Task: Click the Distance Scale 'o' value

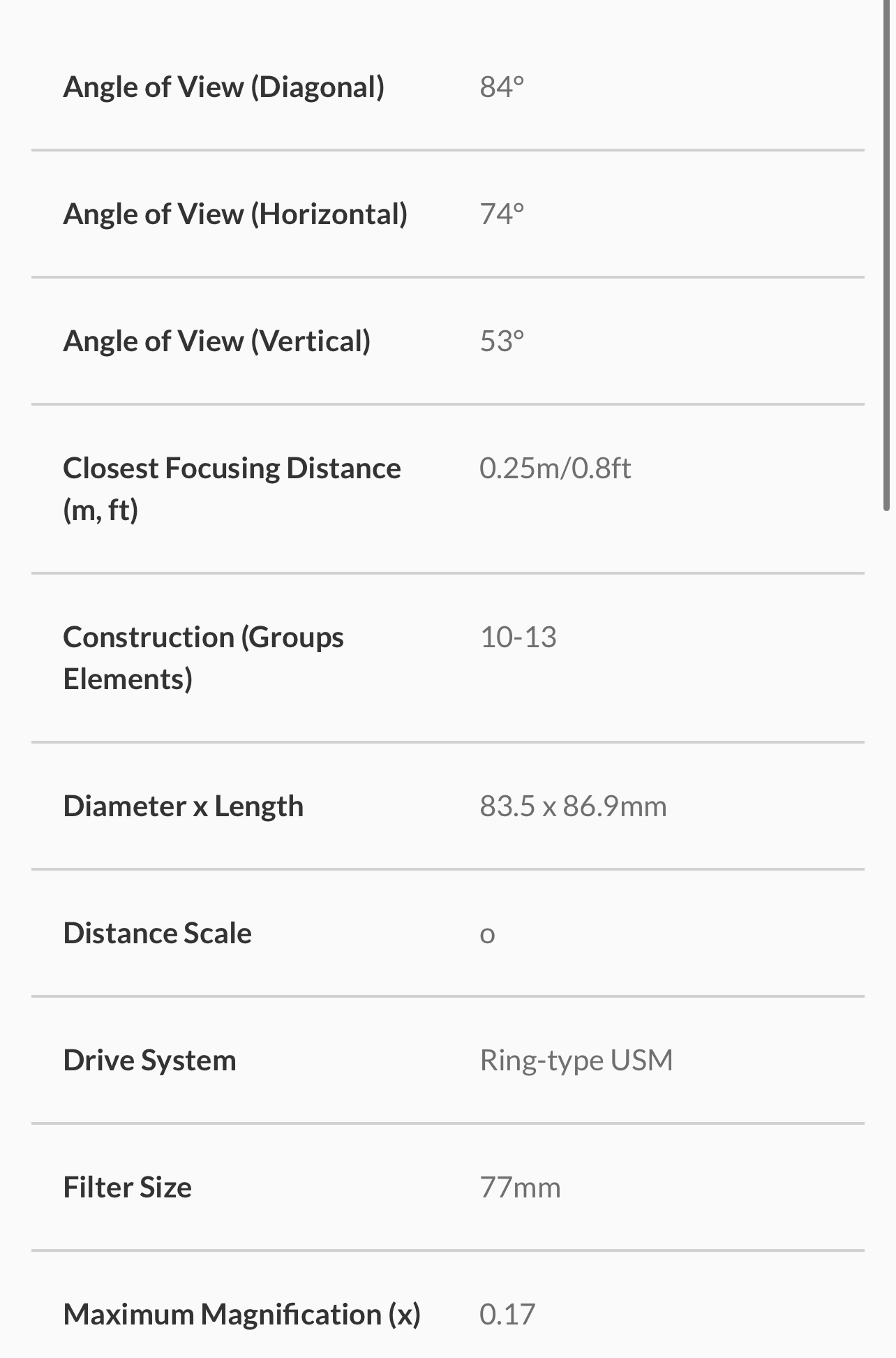Action: point(487,935)
